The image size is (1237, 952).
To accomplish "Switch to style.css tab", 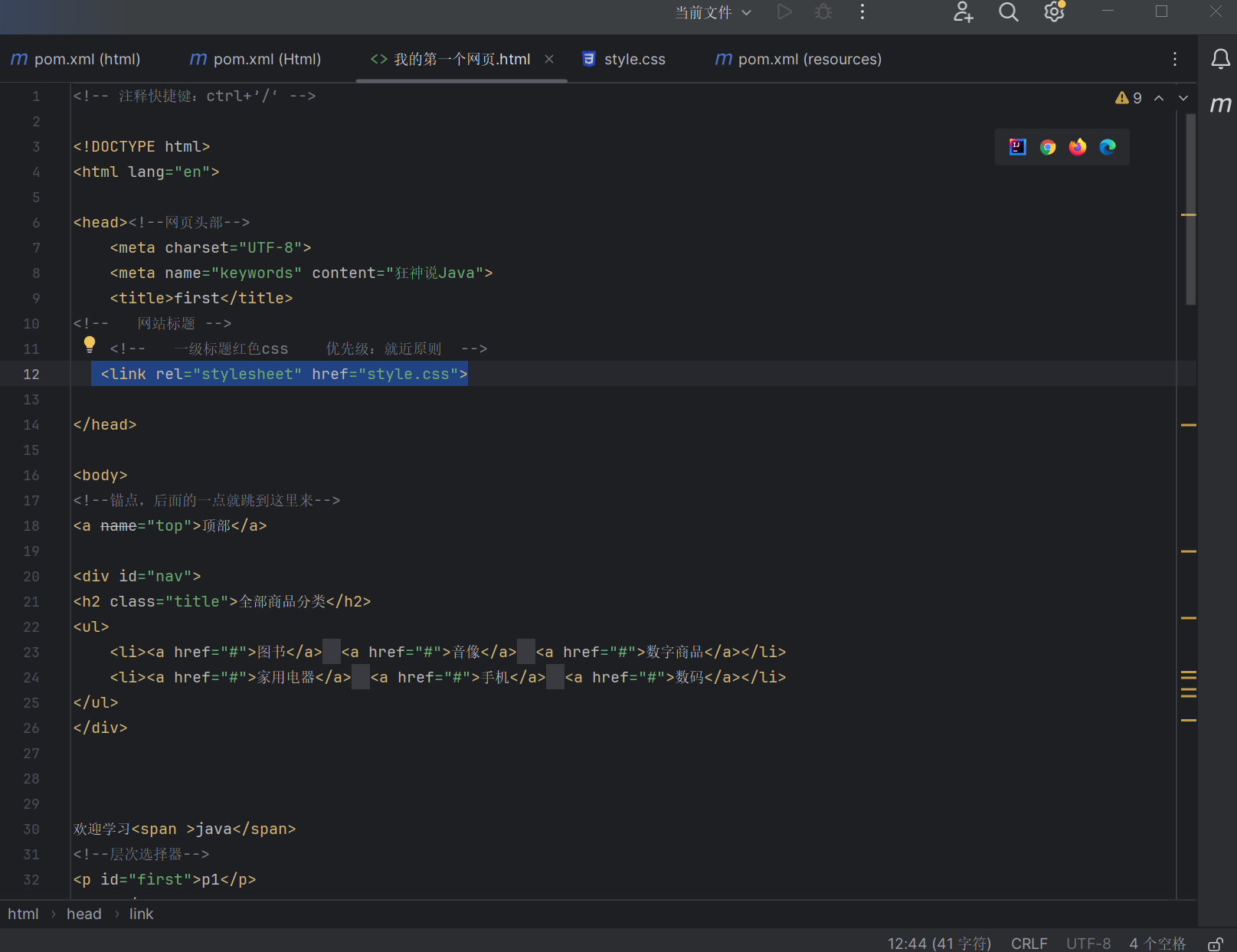I will tap(623, 59).
